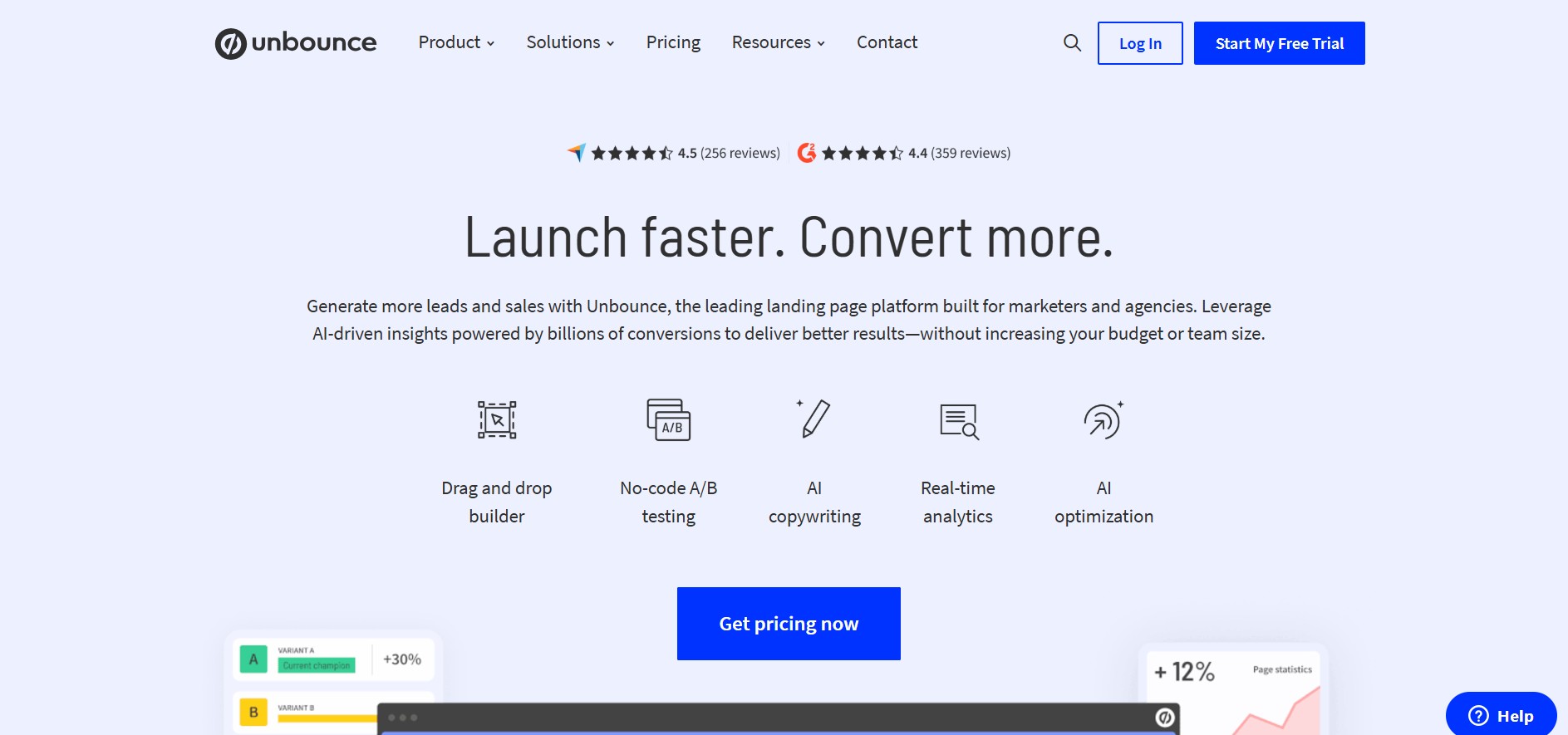This screenshot has width=1568, height=735.
Task: Click the 4.5 (256 reviews) rating
Action: click(729, 153)
